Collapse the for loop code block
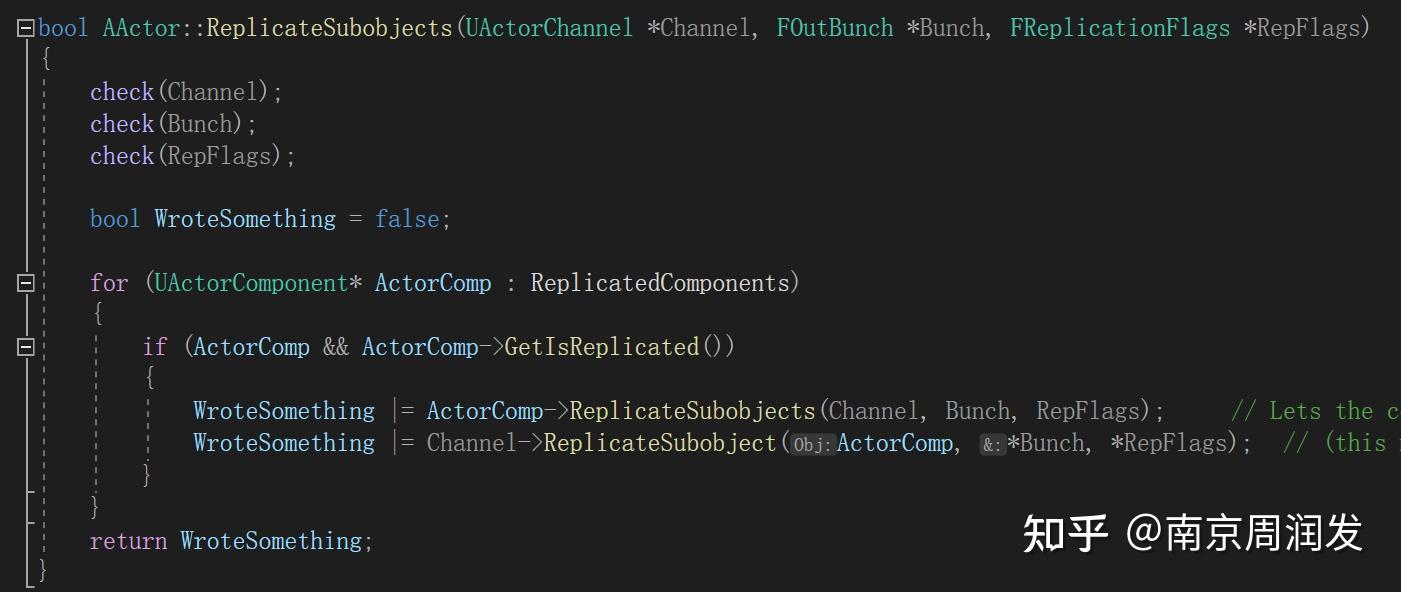 click(x=26, y=283)
